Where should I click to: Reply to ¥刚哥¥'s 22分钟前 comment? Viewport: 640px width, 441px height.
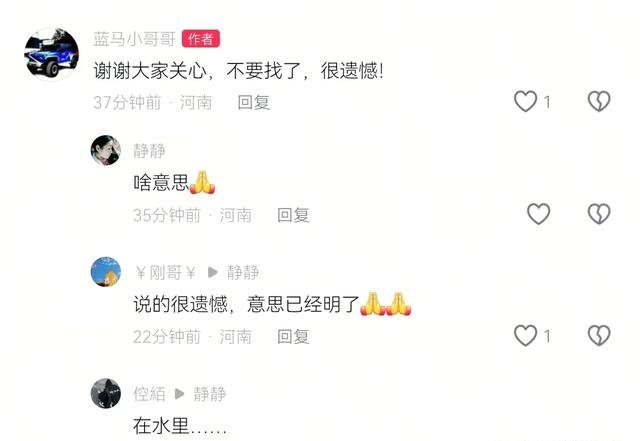[293, 336]
